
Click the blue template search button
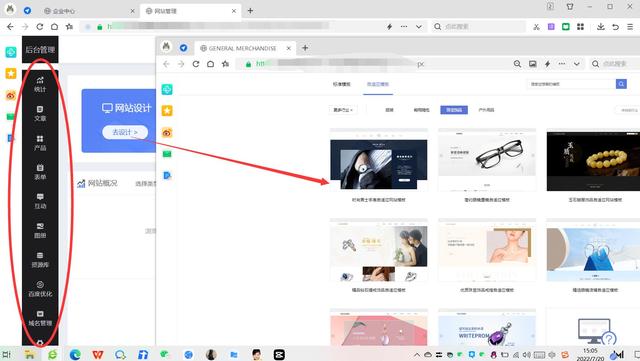621,84
